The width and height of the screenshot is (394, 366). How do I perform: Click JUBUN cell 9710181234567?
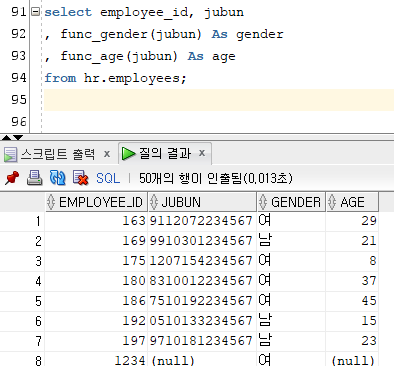point(201,341)
